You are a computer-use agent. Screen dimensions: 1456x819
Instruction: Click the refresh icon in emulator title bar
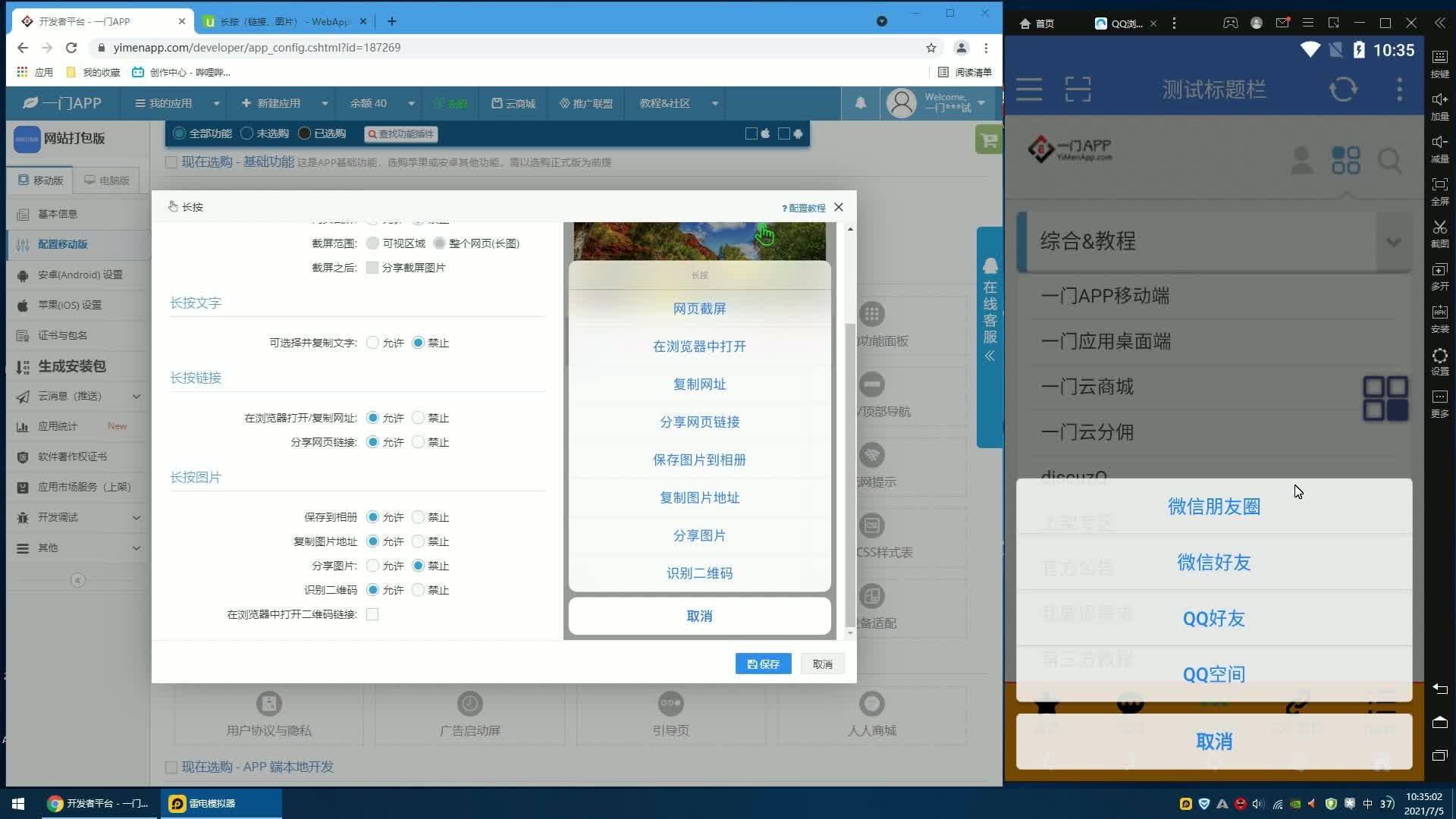(1343, 89)
